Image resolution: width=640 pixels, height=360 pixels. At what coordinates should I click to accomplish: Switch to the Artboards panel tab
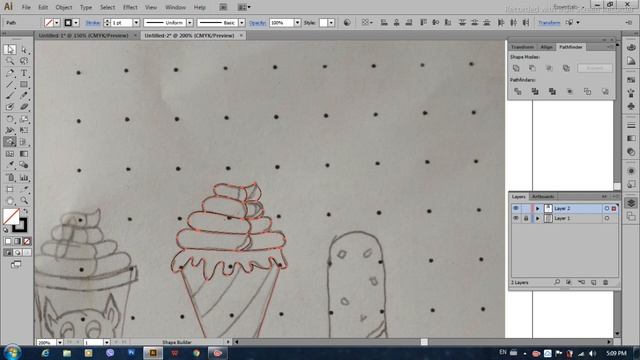pyautogui.click(x=543, y=197)
